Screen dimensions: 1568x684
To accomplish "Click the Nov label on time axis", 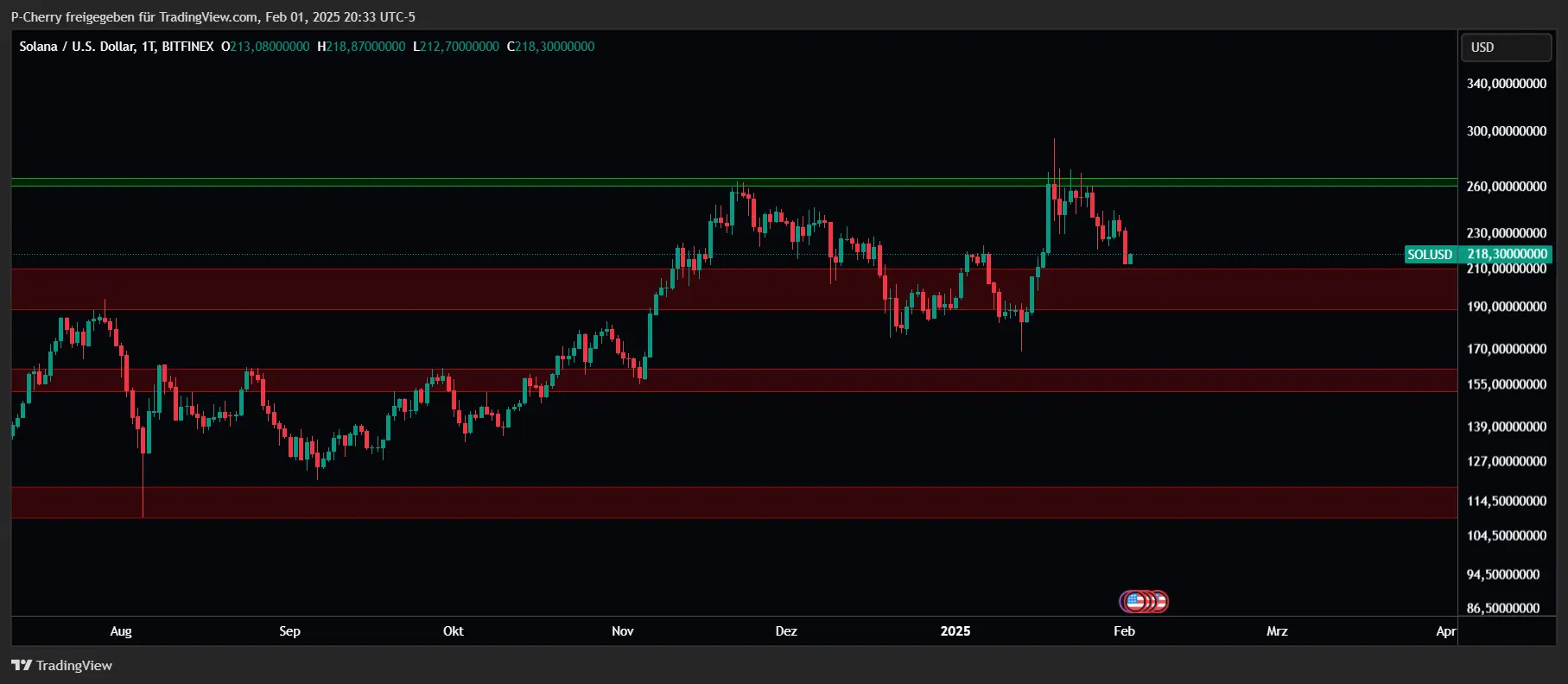I will (622, 631).
